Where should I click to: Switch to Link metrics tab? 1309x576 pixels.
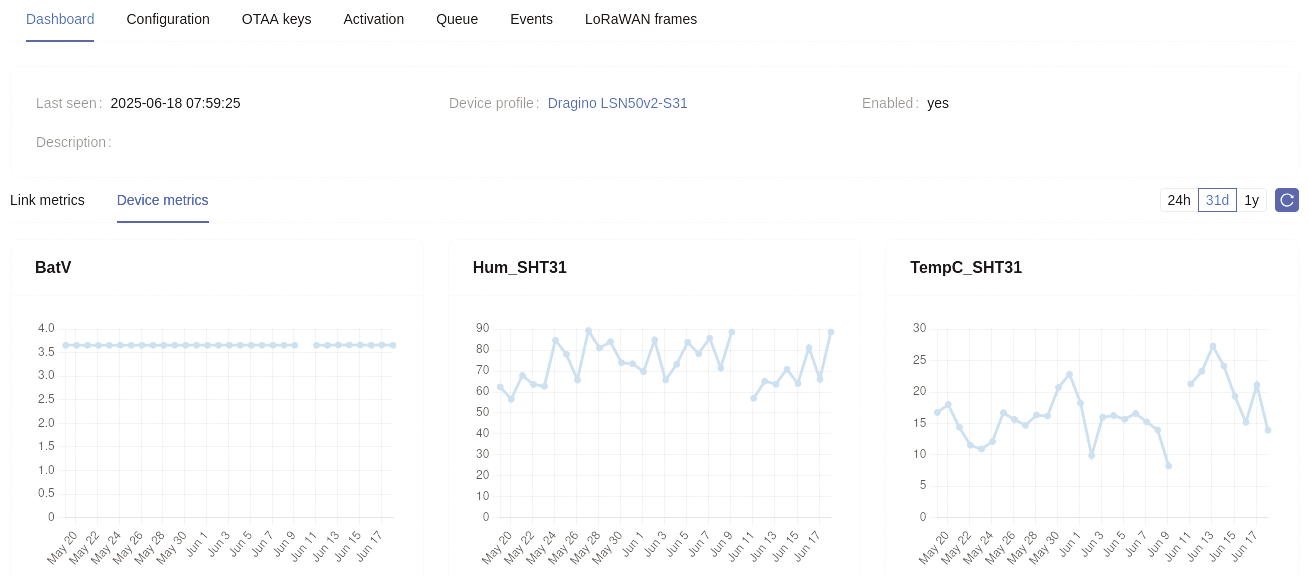(x=47, y=200)
